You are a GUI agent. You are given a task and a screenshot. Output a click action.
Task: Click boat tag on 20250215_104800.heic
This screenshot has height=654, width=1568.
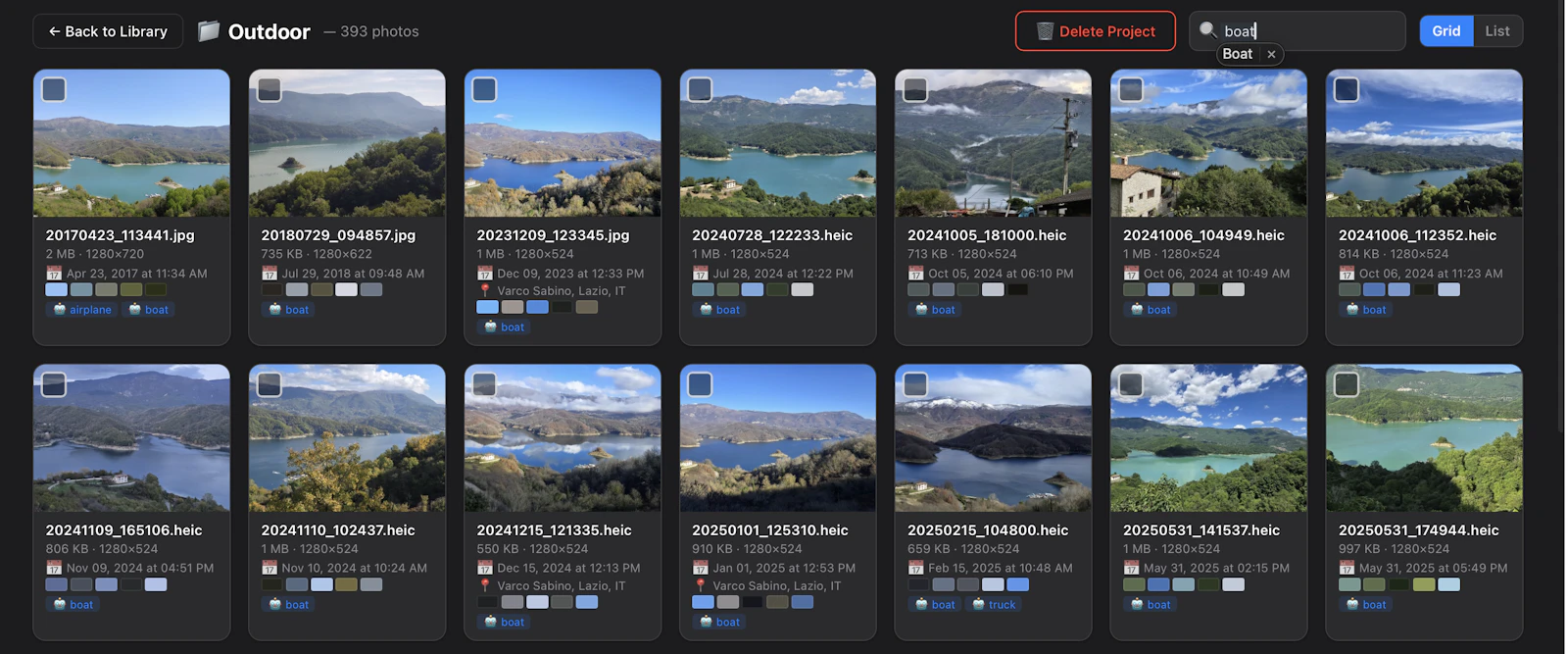(935, 605)
